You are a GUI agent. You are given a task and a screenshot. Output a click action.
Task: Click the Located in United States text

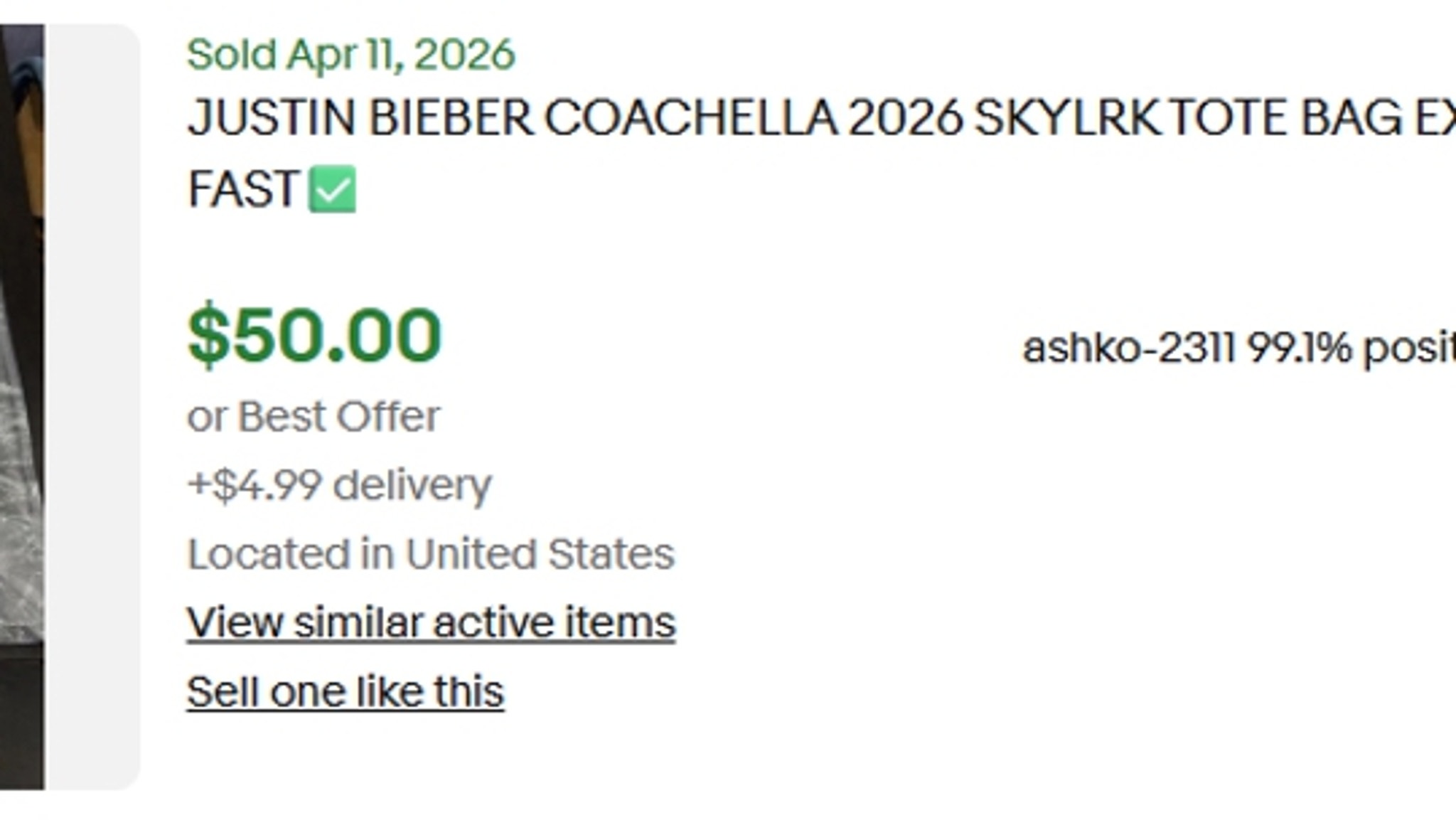coord(430,555)
